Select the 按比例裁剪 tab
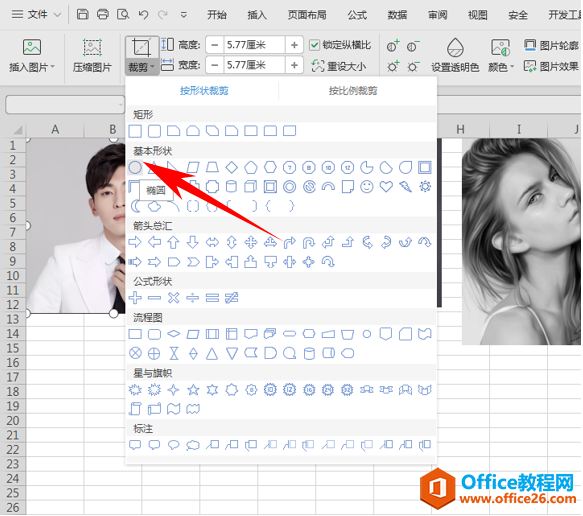This screenshot has width=583, height=516. pos(353,90)
